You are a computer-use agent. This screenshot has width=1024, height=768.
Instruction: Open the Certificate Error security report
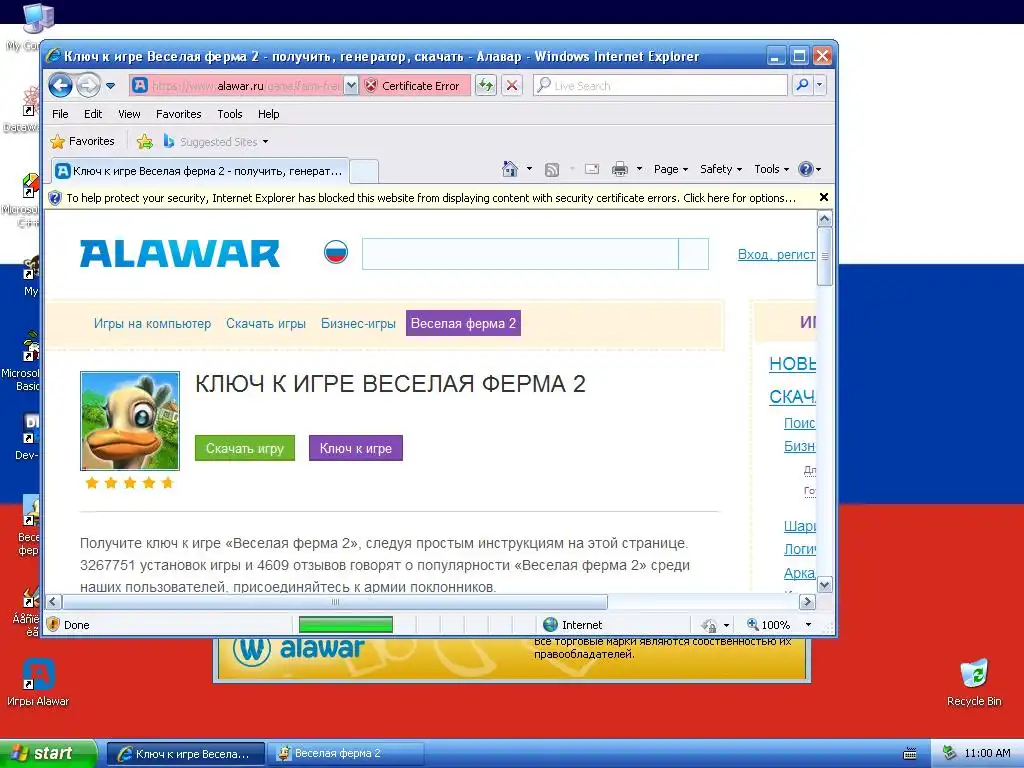[415, 86]
